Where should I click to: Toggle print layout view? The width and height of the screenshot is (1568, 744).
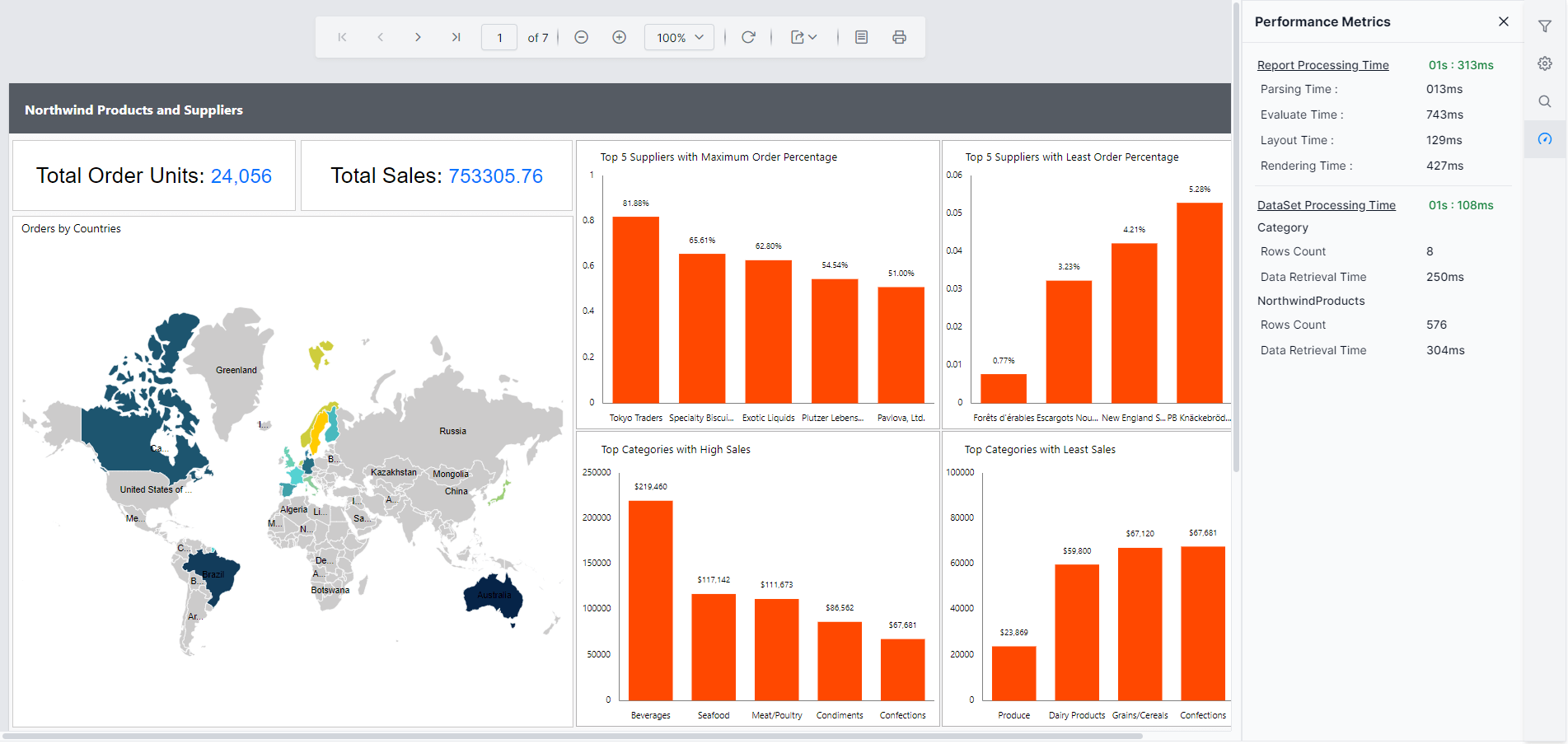tap(861, 37)
